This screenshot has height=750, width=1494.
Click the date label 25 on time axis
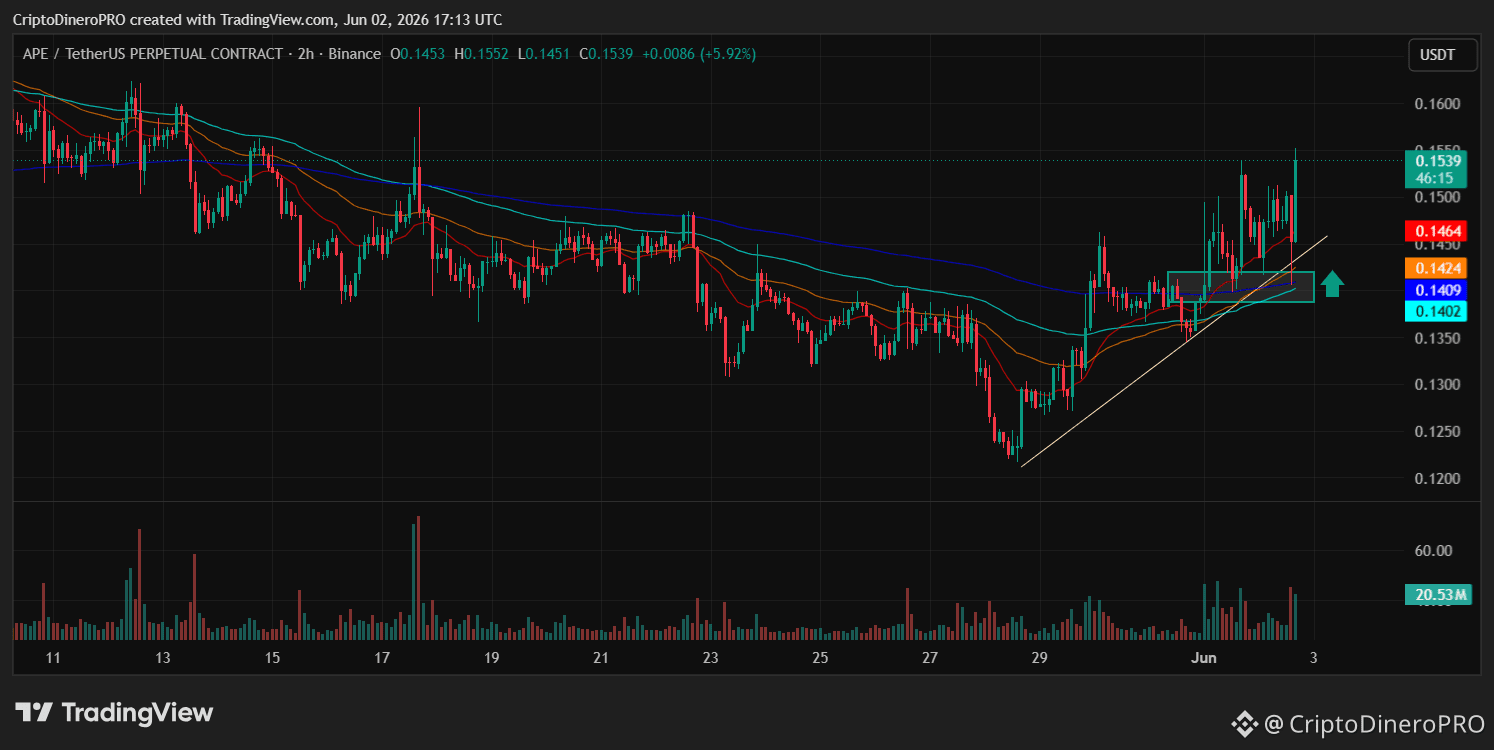[820, 658]
